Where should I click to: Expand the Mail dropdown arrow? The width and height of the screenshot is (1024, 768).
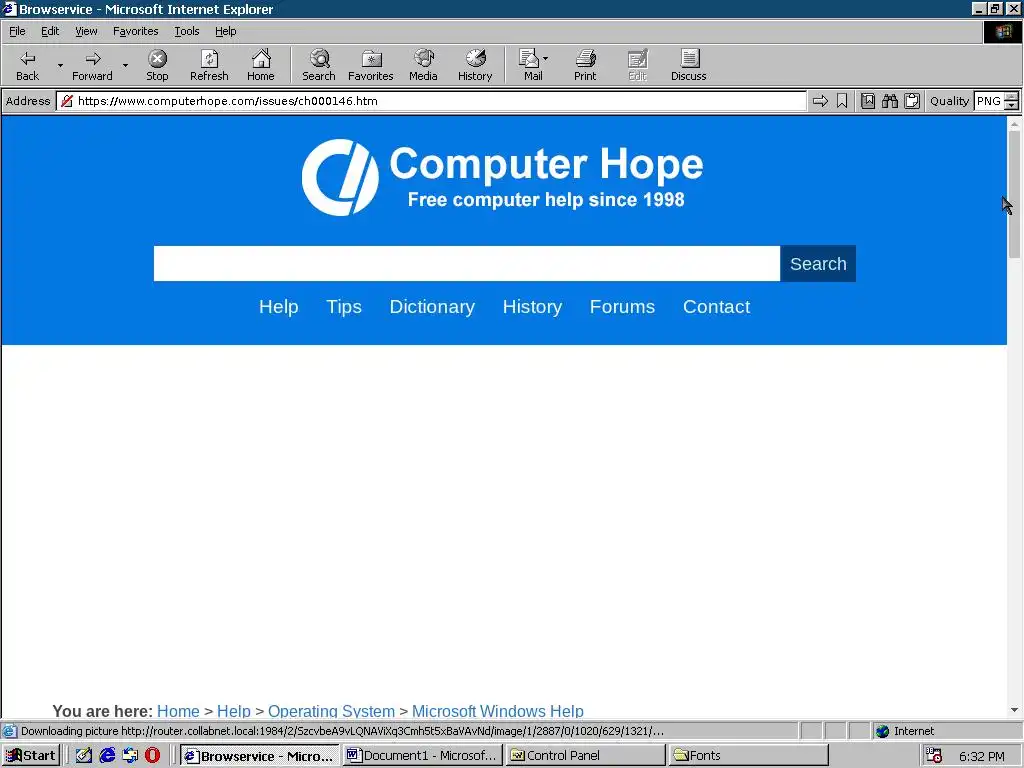pyautogui.click(x=545, y=59)
